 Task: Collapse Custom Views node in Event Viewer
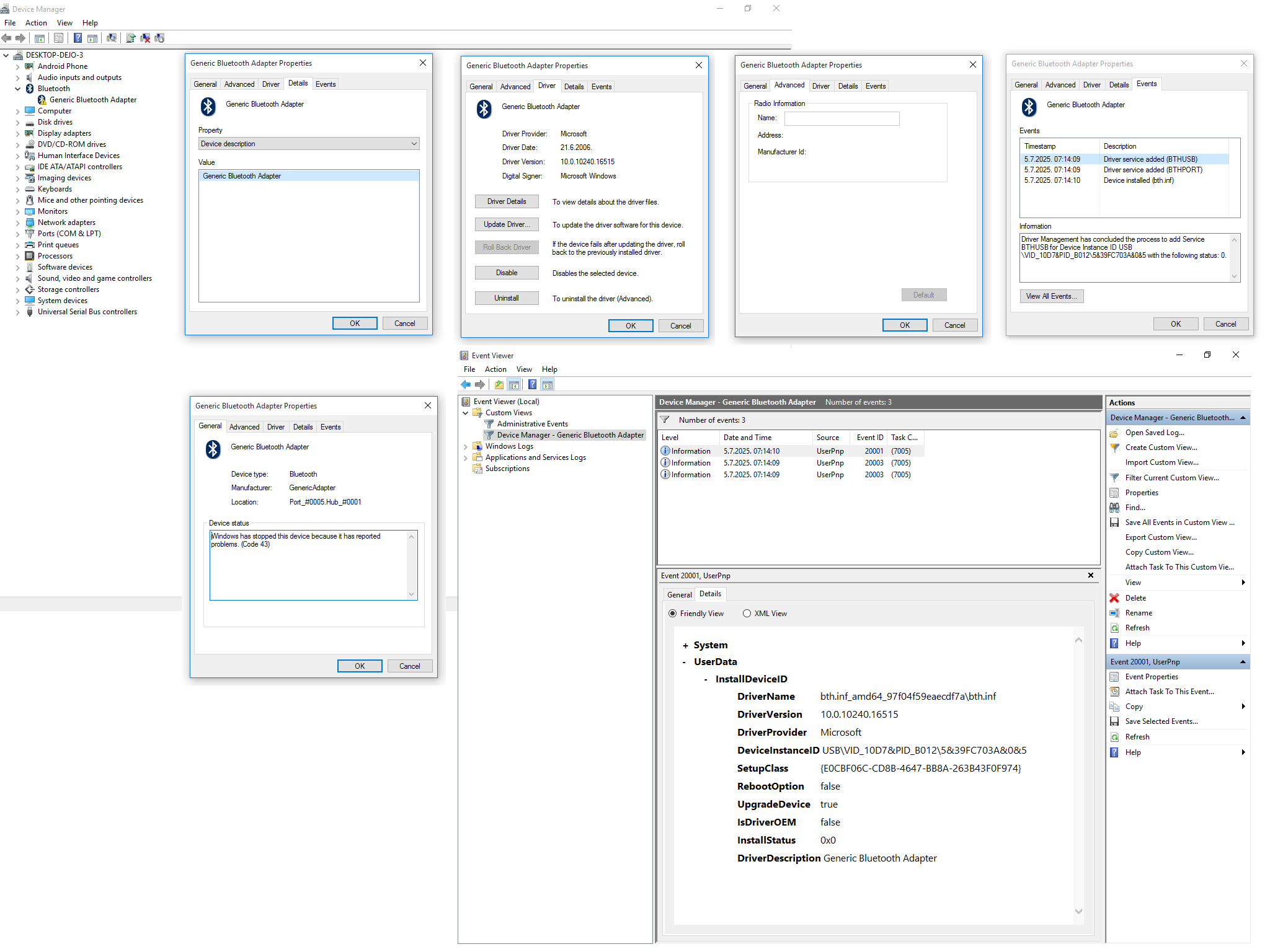tap(466, 413)
